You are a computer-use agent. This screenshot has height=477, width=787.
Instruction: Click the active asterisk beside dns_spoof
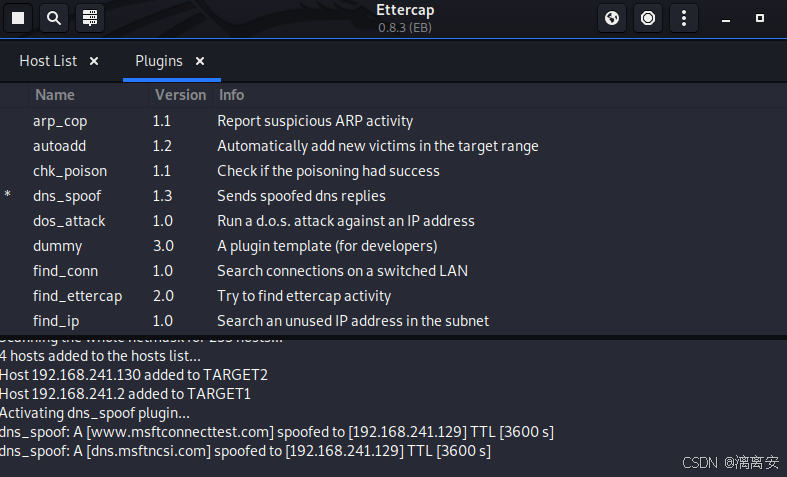click(x=8, y=195)
